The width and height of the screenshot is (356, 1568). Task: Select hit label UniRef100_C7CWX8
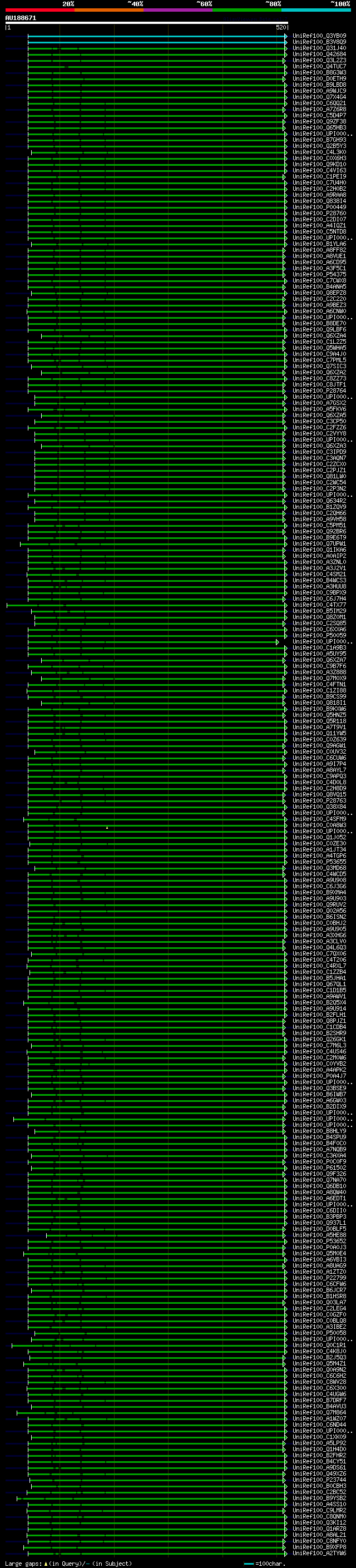point(319,280)
